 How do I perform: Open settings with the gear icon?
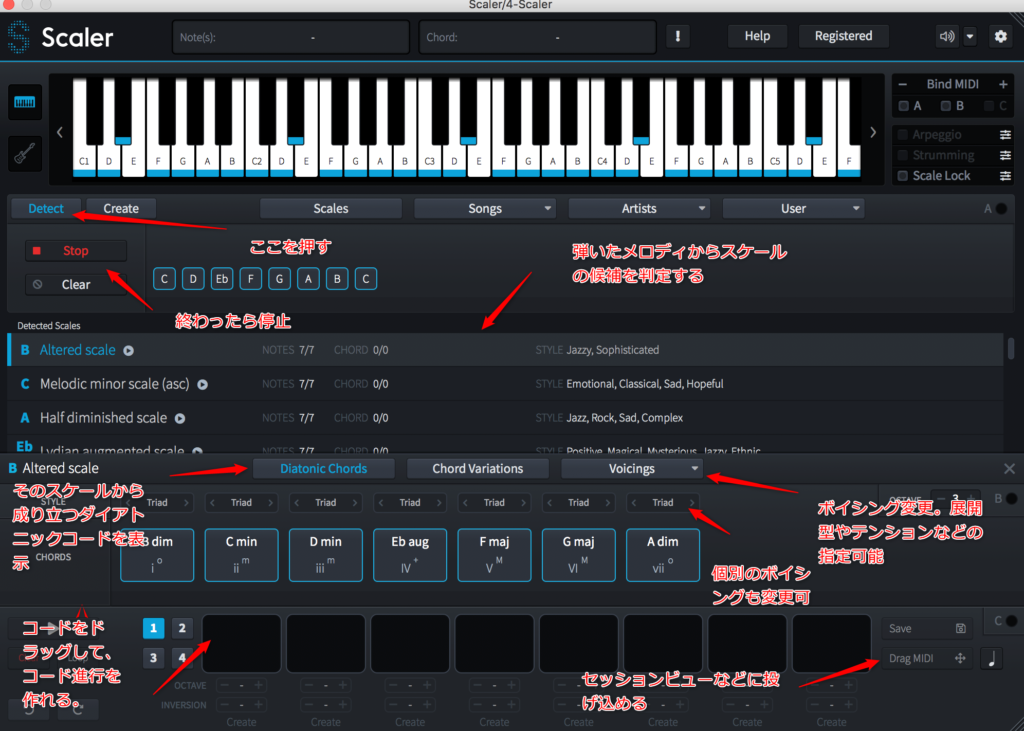click(1000, 36)
